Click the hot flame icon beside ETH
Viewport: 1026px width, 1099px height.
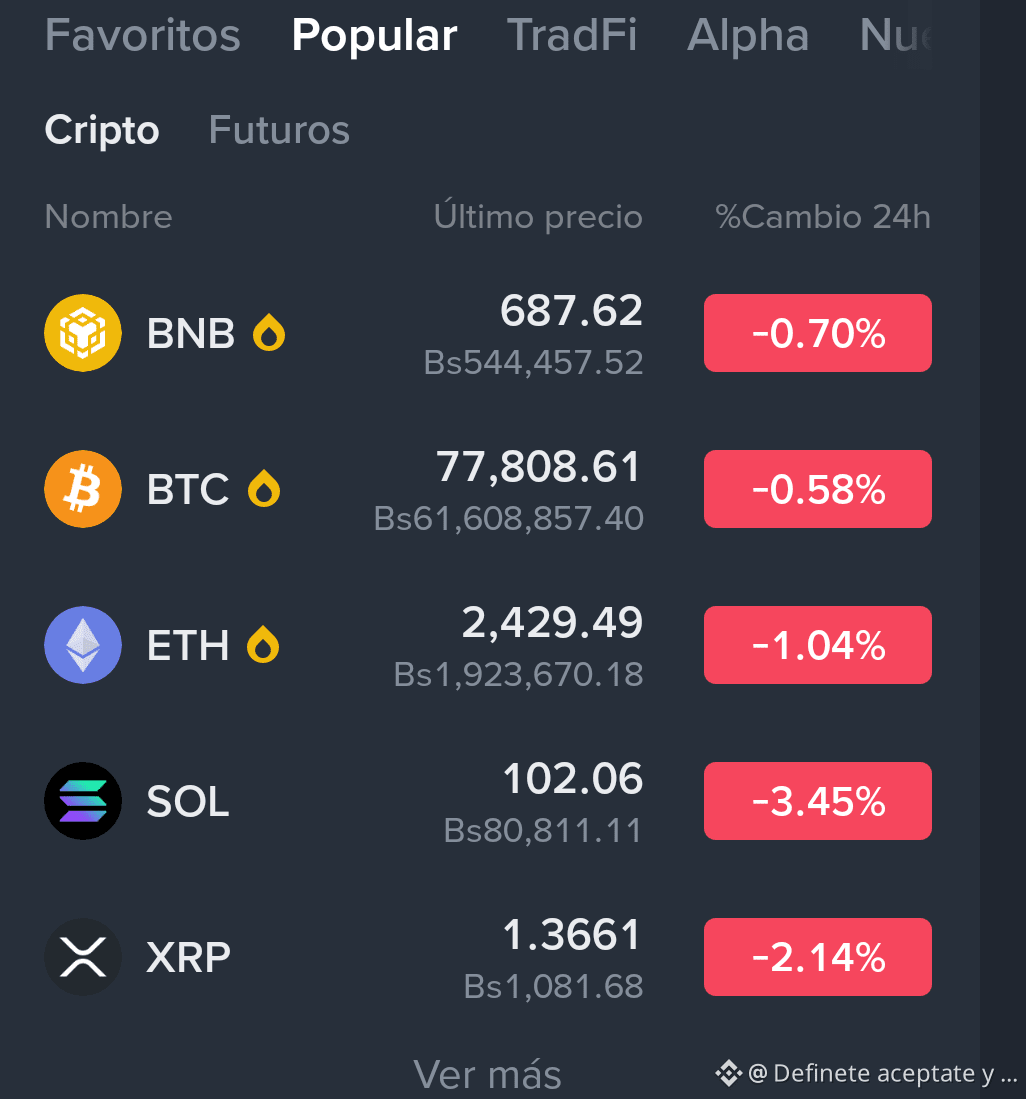(264, 644)
